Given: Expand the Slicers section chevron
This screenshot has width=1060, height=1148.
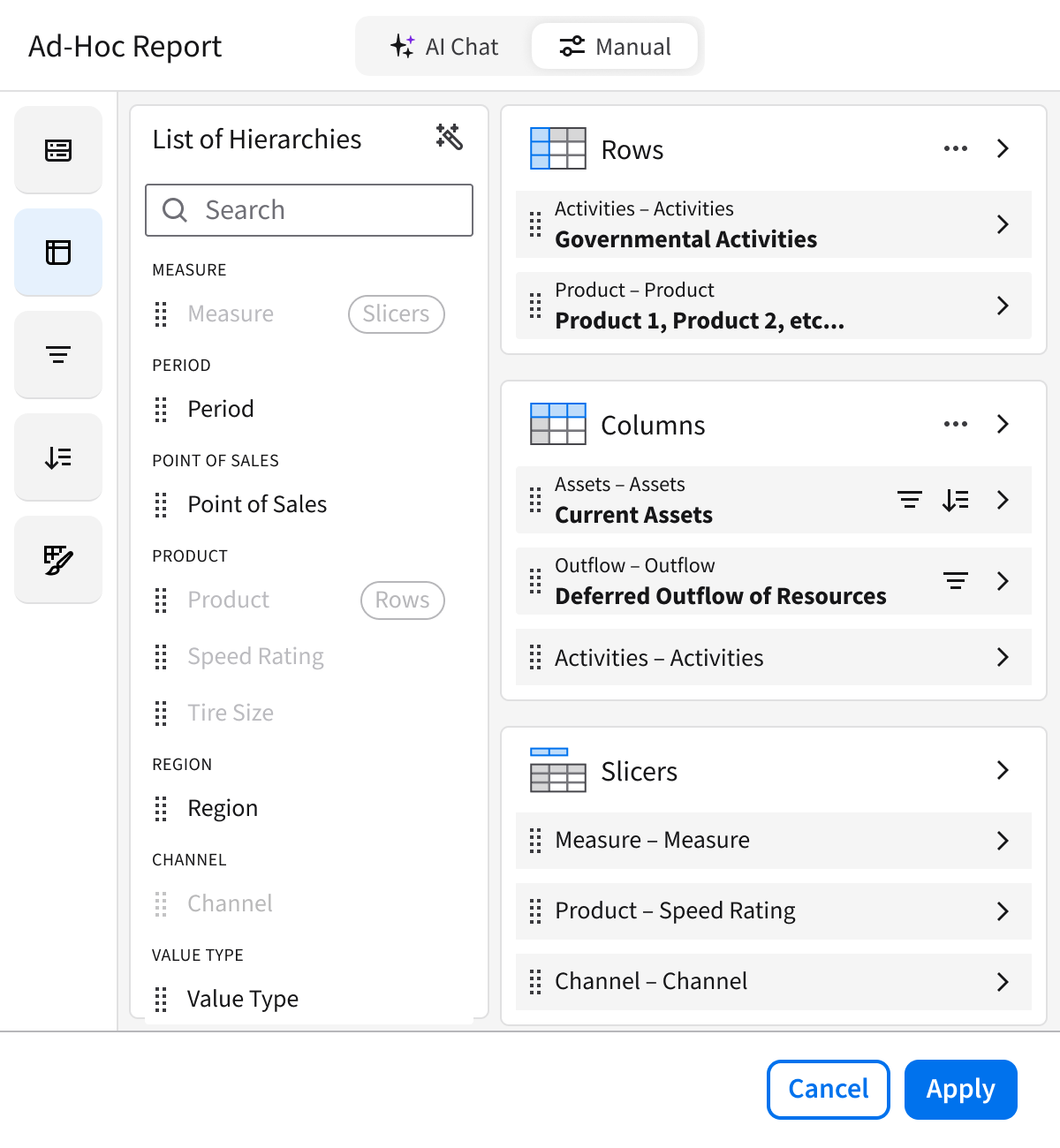Looking at the screenshot, I should coord(1003,770).
